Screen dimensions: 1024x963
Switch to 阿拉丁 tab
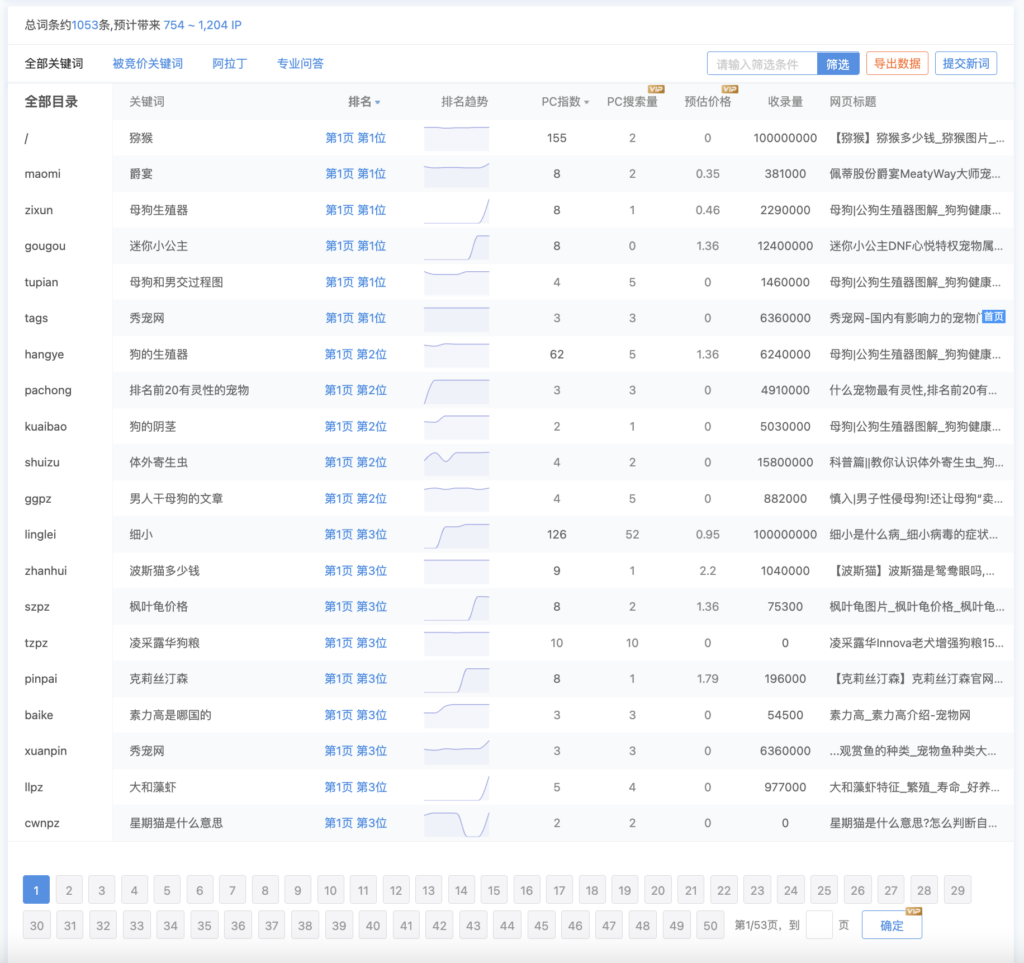click(229, 63)
